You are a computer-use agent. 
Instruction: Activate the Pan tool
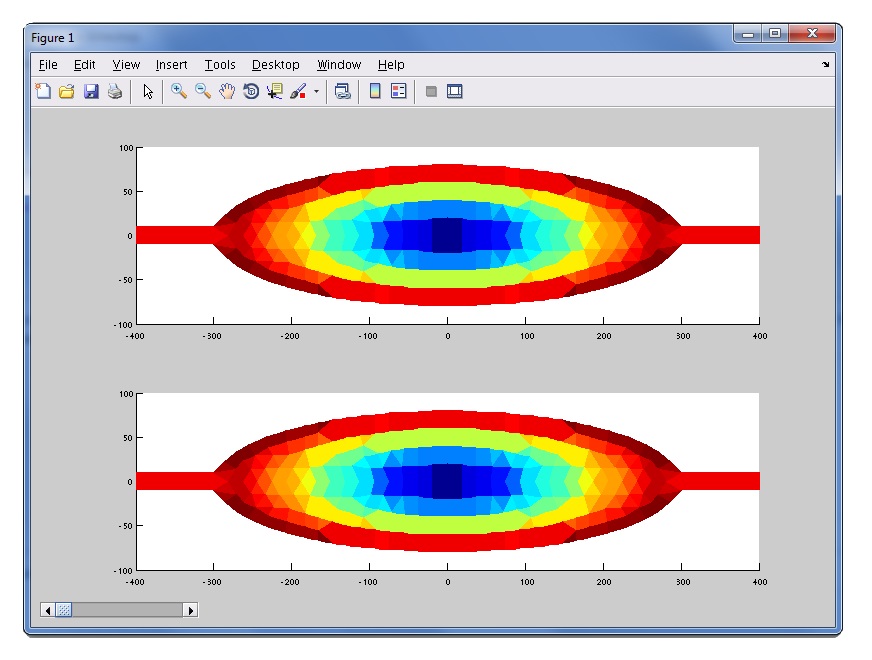(226, 91)
